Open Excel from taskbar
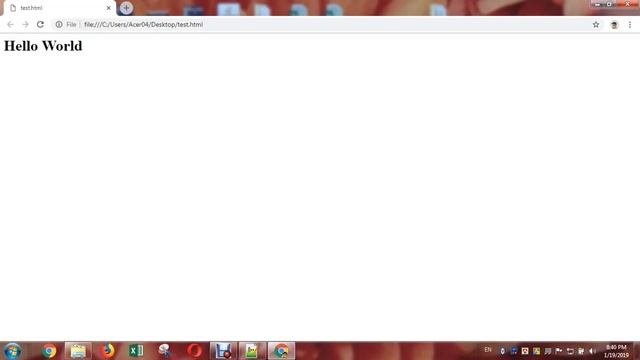Image resolution: width=640 pixels, height=360 pixels. tap(136, 351)
